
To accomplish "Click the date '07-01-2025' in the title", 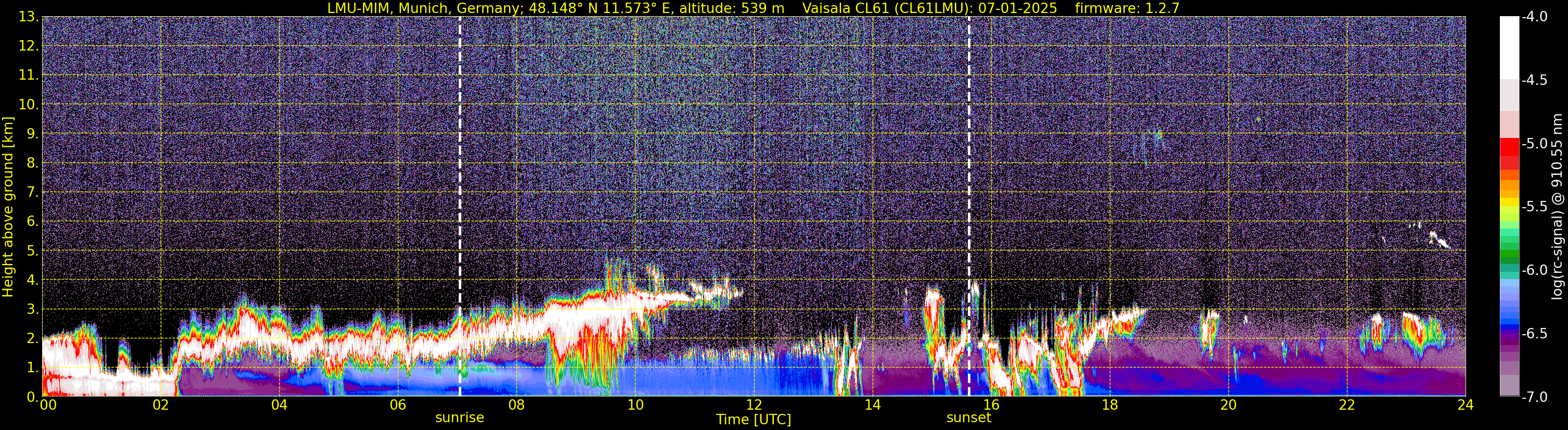I will point(1018,8).
